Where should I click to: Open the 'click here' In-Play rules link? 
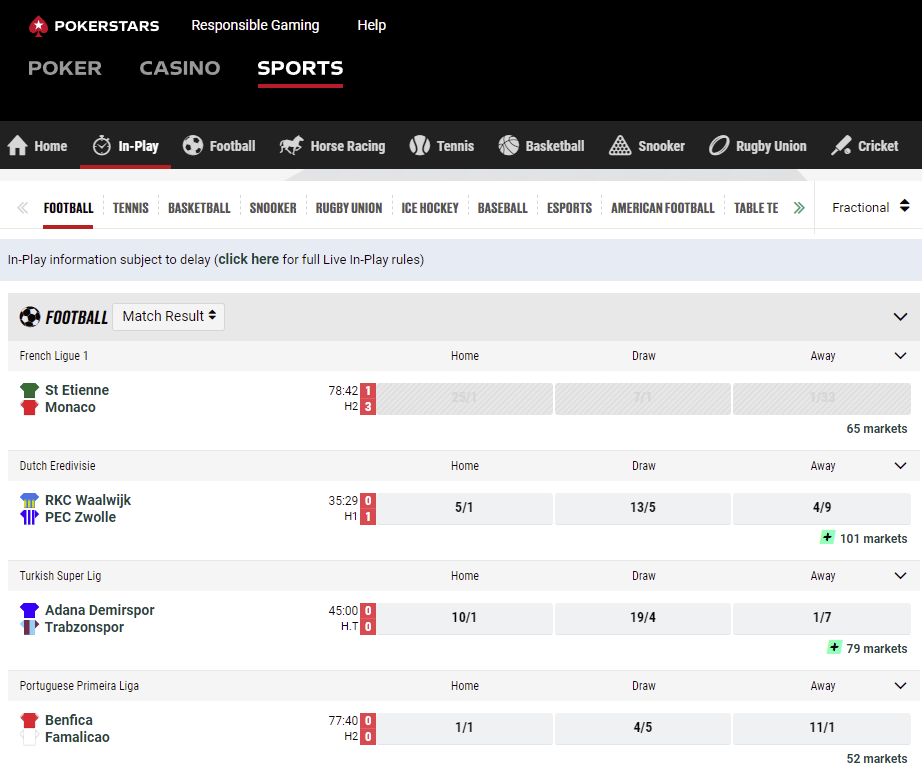point(249,259)
